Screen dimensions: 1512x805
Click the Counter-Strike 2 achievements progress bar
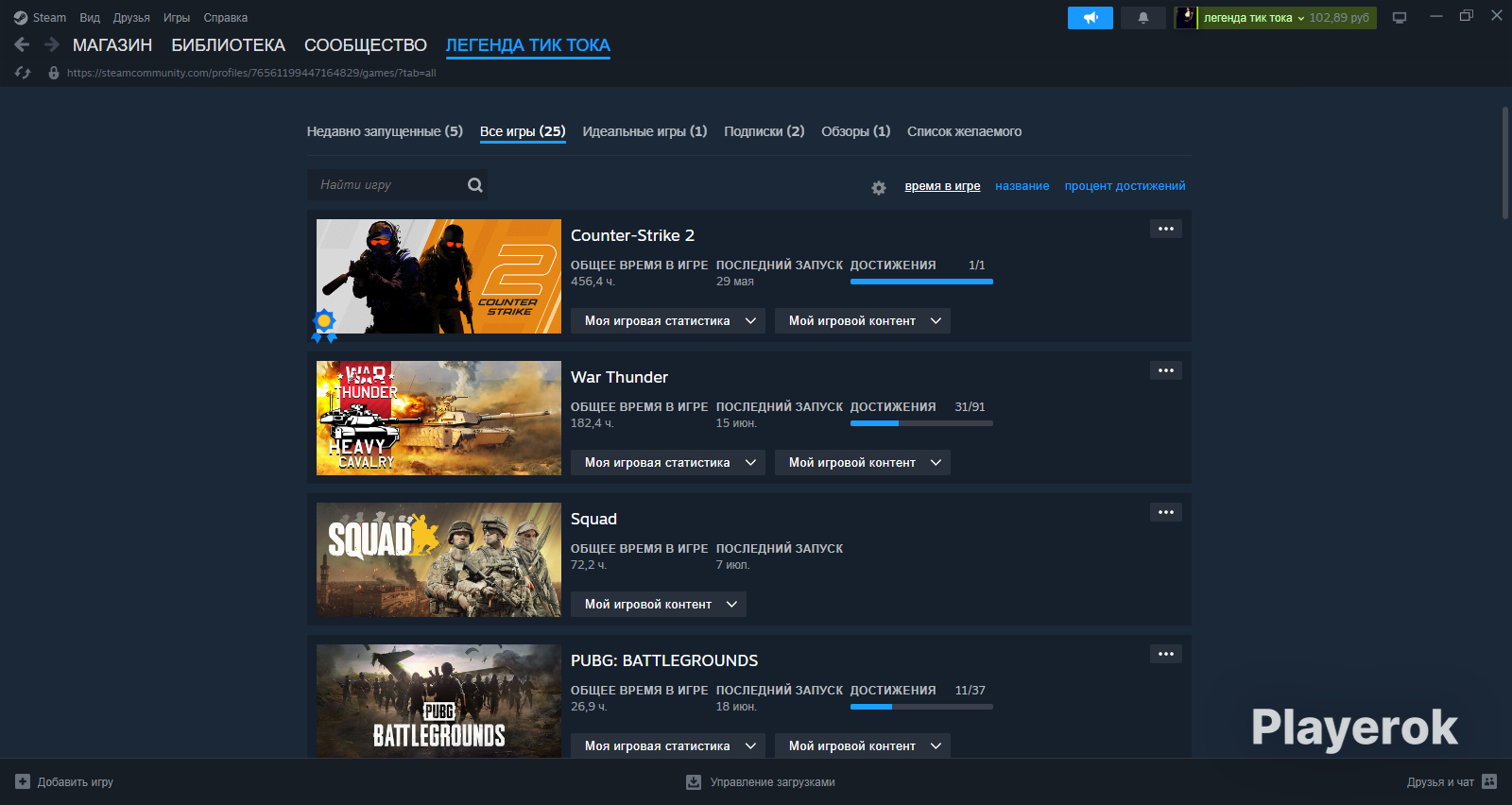click(921, 282)
